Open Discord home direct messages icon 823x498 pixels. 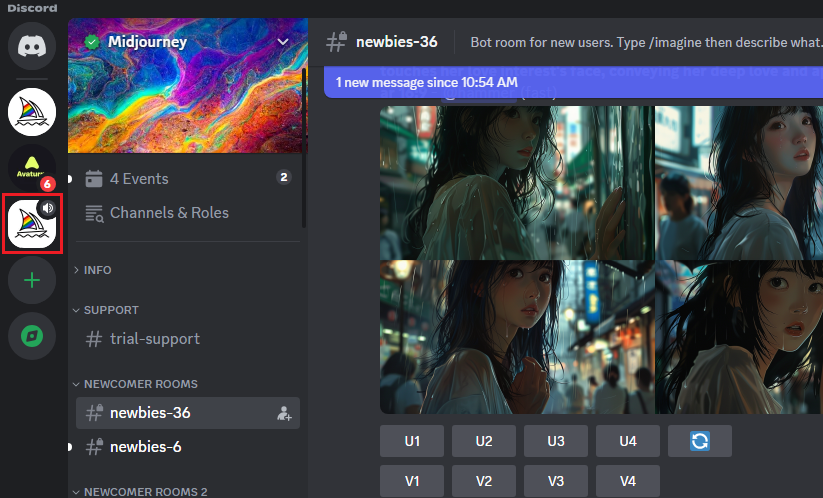[32, 46]
